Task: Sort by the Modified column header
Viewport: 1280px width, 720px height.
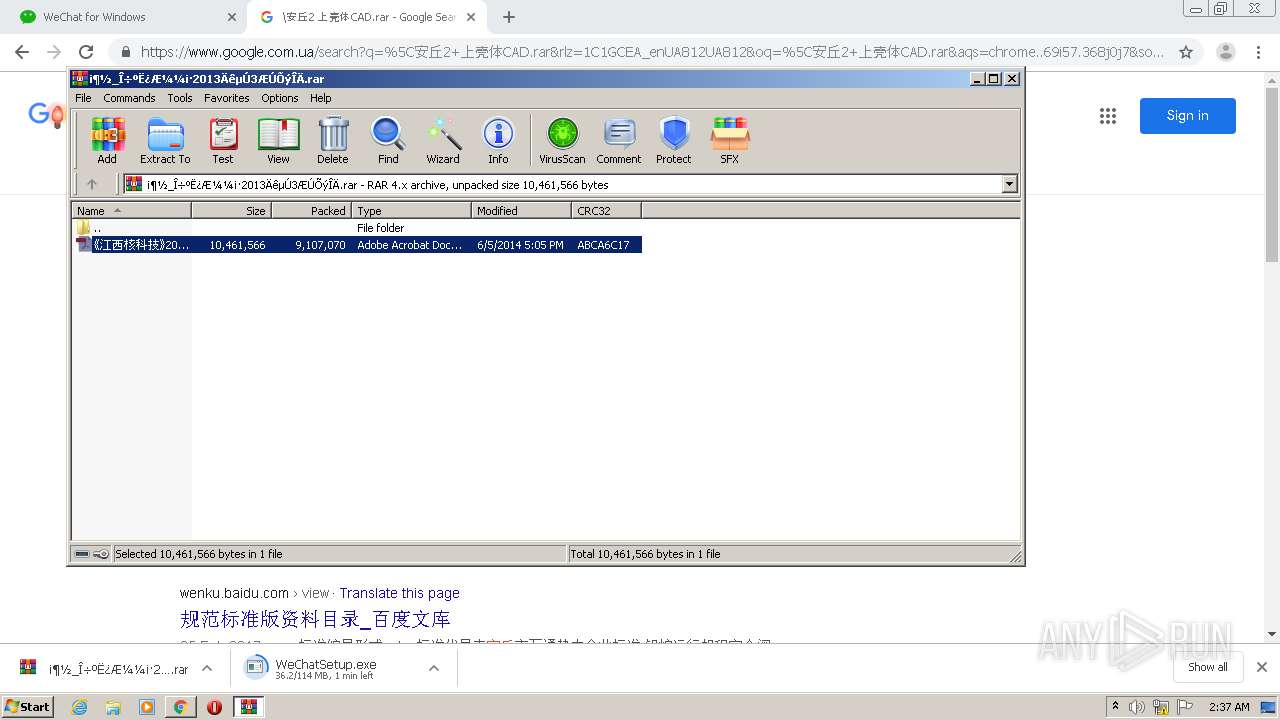Action: [521, 210]
